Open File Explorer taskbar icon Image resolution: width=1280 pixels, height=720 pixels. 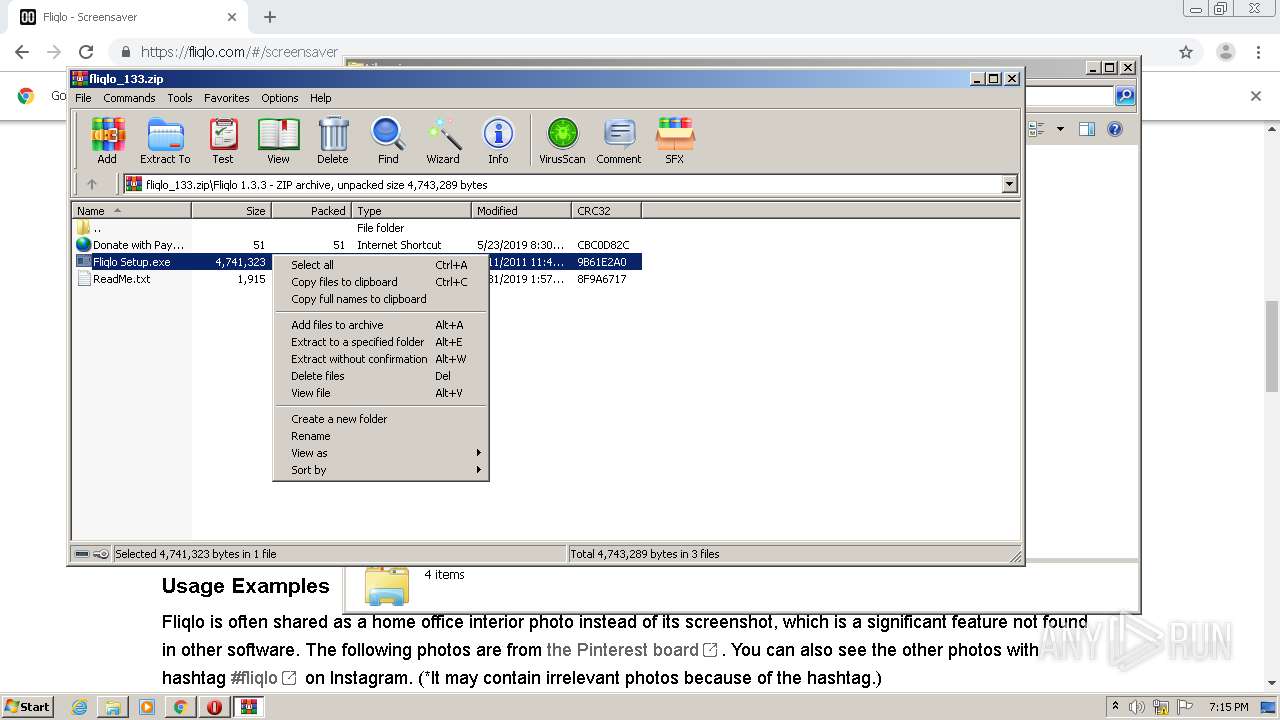coord(113,707)
